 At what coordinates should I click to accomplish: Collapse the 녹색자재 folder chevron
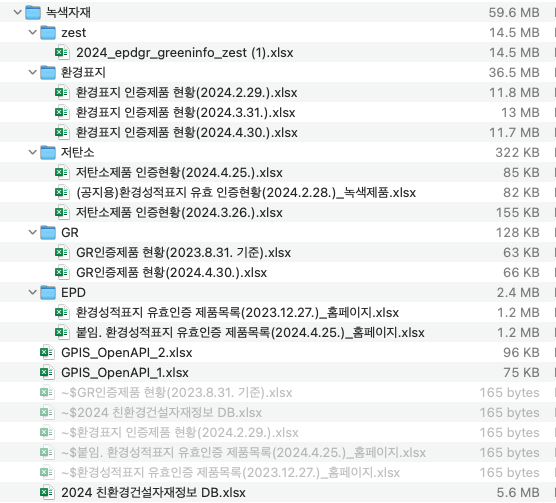pos(18,12)
